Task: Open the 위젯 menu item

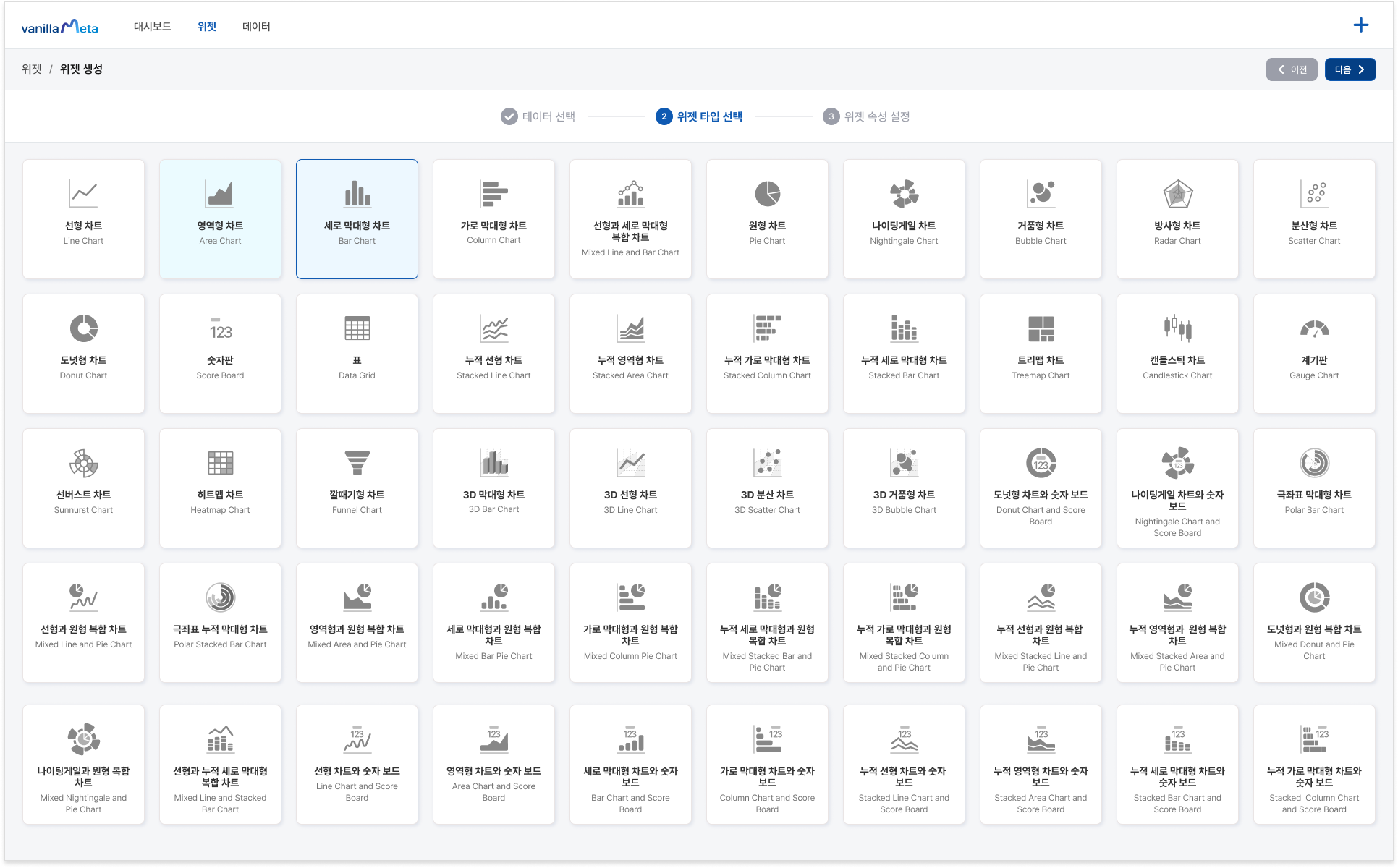Action: pyautogui.click(x=207, y=27)
